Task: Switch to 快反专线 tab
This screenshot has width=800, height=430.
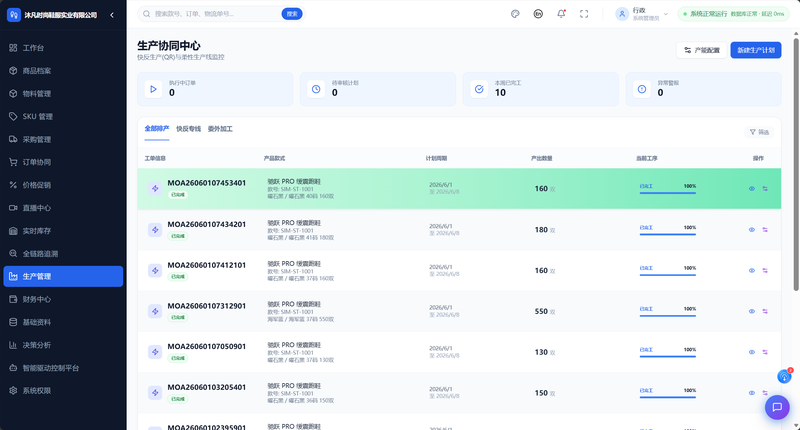Action: pyautogui.click(x=188, y=129)
